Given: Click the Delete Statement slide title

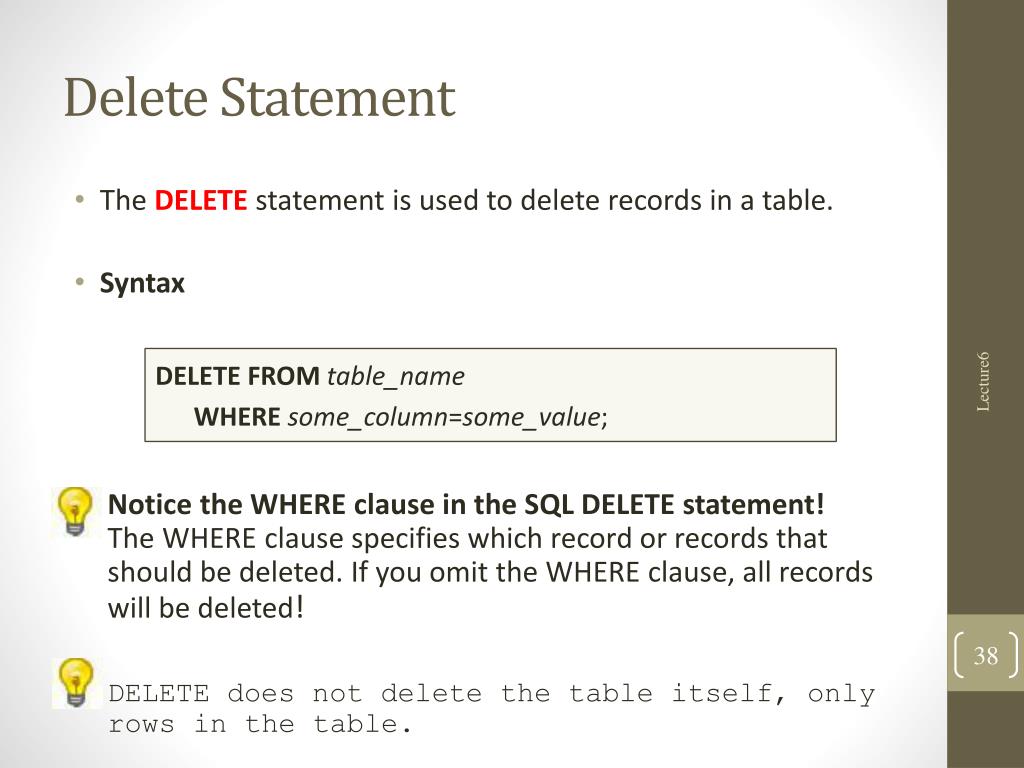Looking at the screenshot, I should coord(259,98).
